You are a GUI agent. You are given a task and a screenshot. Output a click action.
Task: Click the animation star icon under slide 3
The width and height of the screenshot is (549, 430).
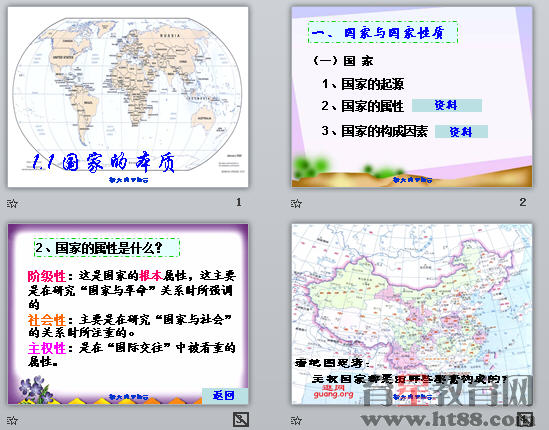click(12, 420)
